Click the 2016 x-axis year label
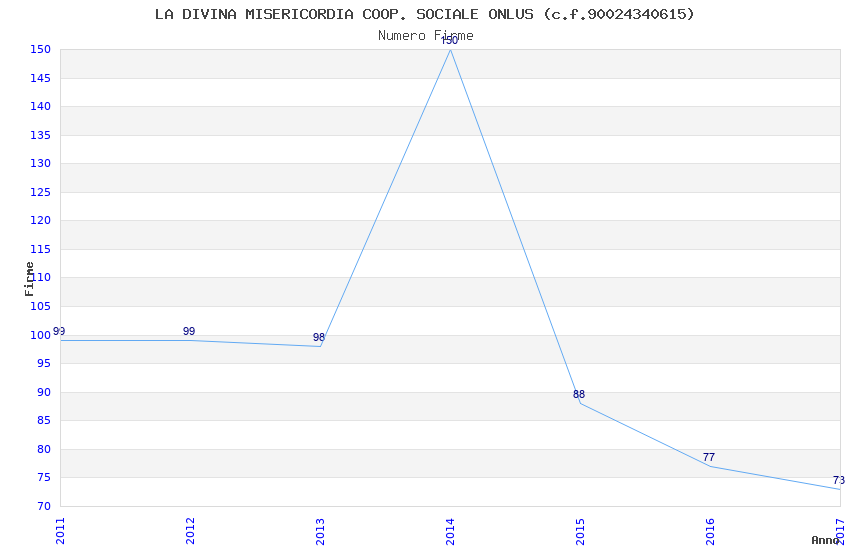 tap(710, 531)
